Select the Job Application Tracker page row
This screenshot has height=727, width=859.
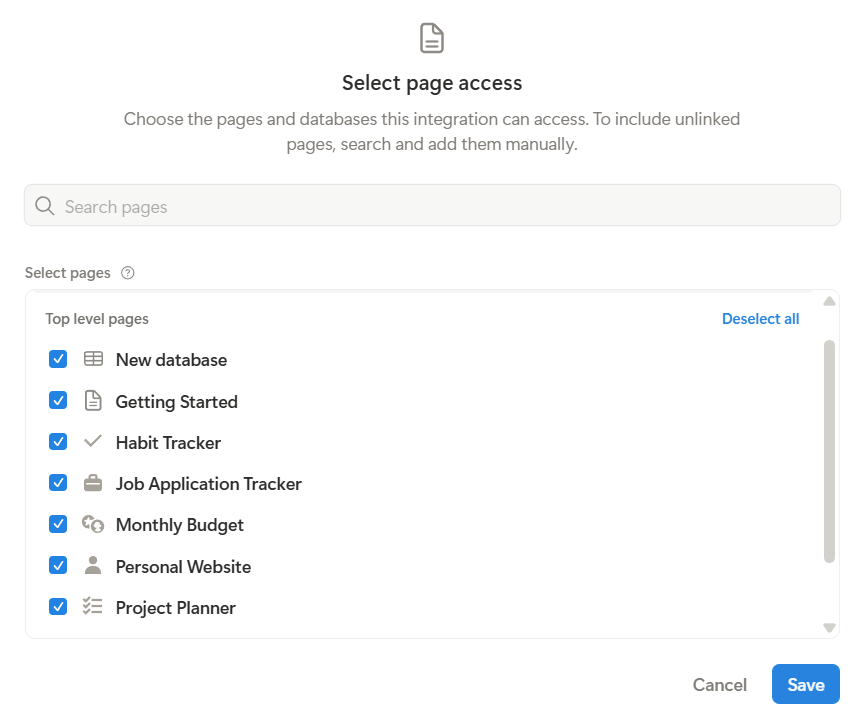(x=208, y=484)
